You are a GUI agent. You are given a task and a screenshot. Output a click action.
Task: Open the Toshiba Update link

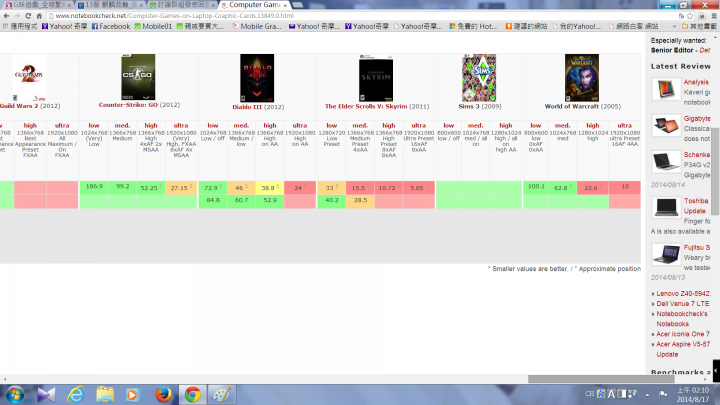(696, 206)
